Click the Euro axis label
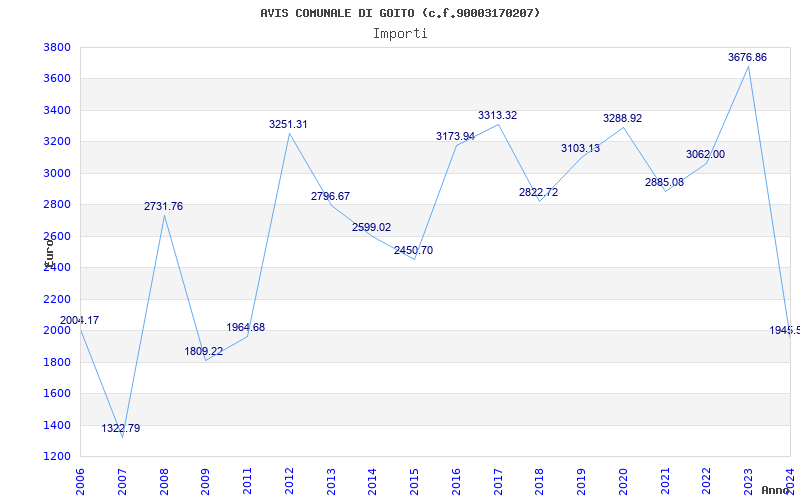Screen dimensions: 800x500 click(x=49, y=253)
